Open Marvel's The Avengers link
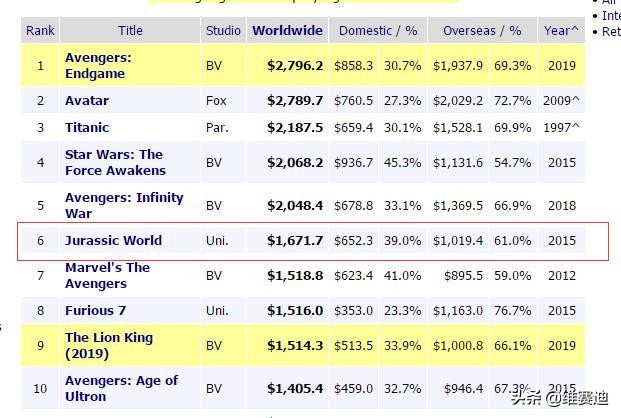 107,275
